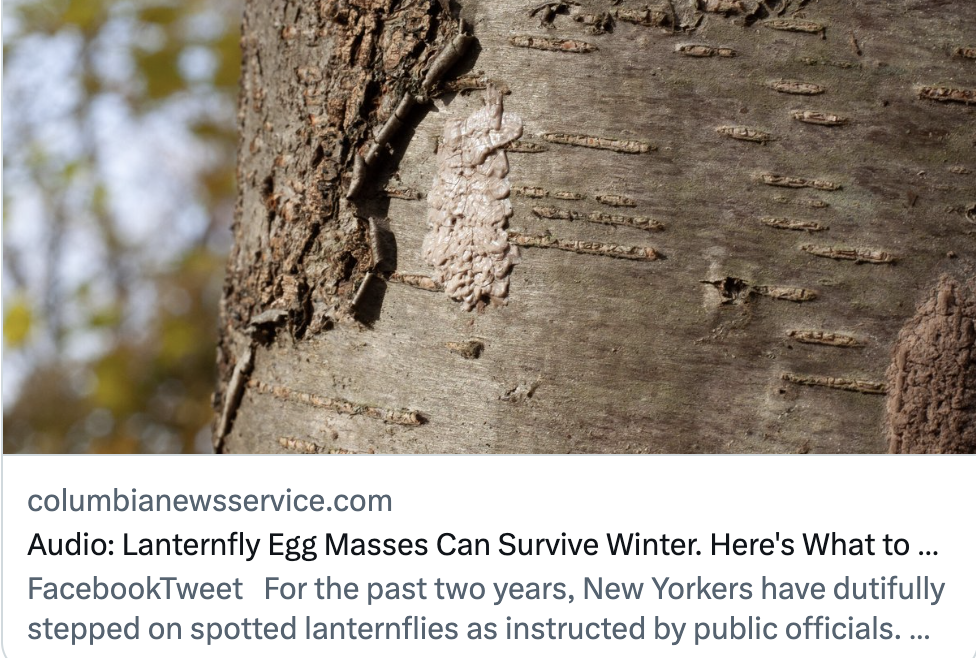Click the "FacebookTweet" text in the description
This screenshot has width=976, height=658.
tap(135, 589)
